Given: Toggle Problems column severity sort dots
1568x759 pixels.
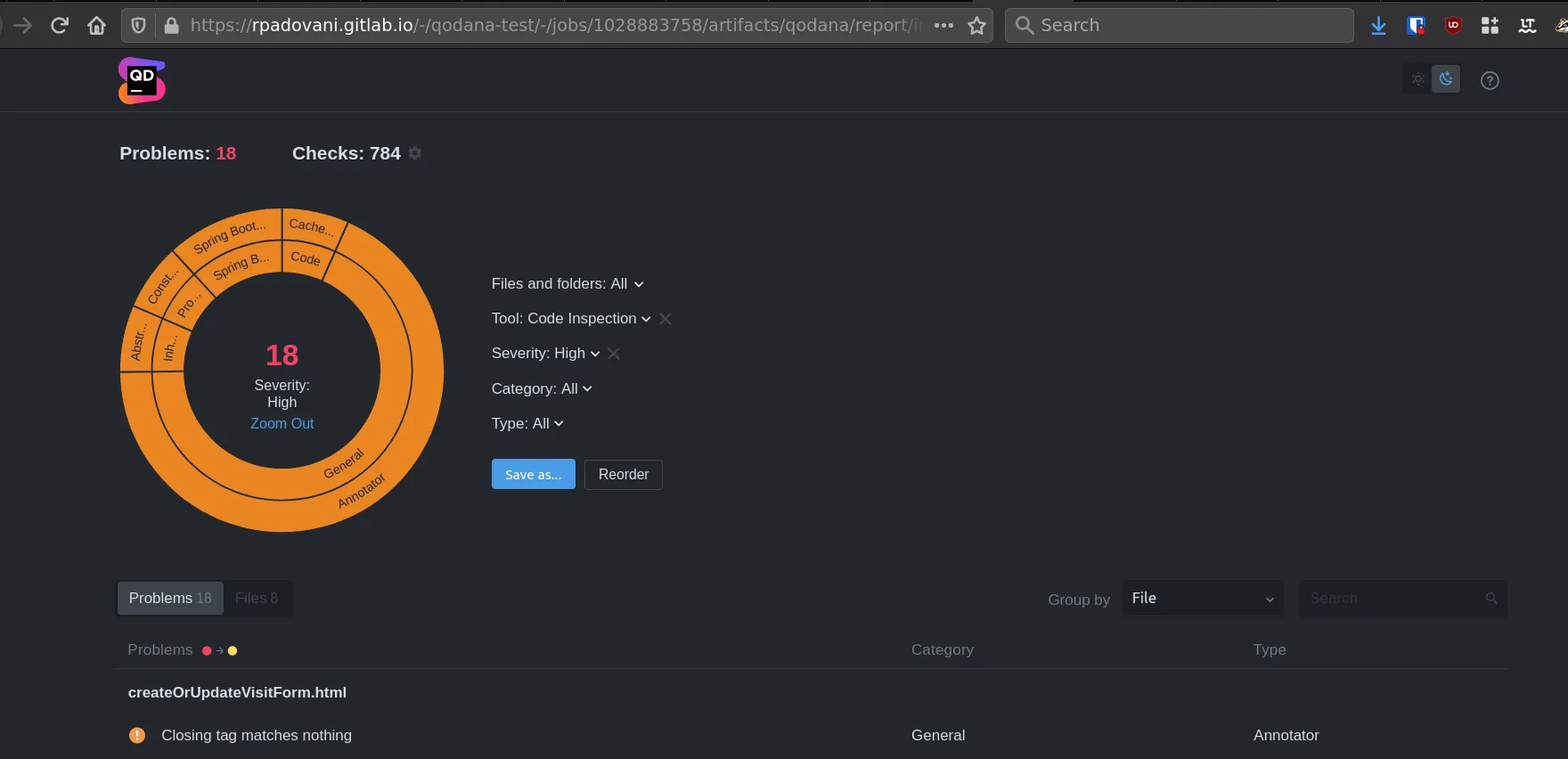Looking at the screenshot, I should point(220,650).
